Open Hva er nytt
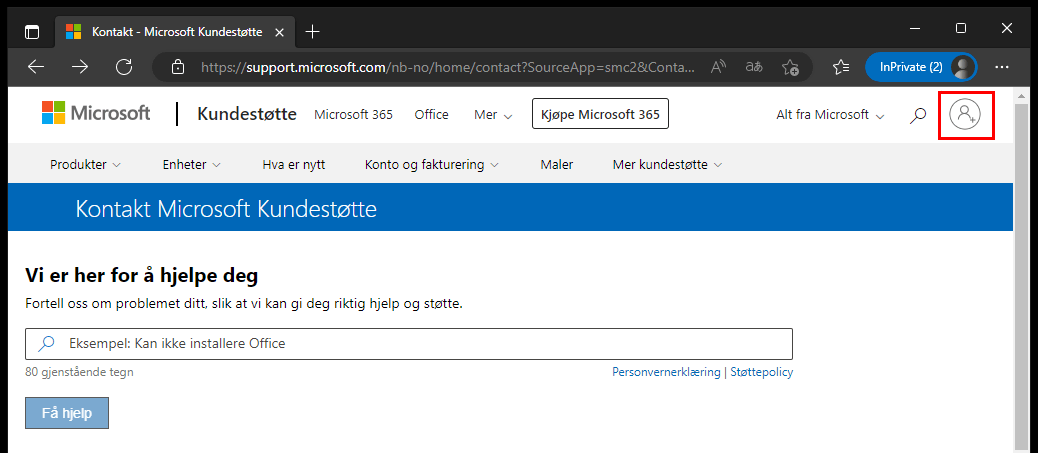1038x453 pixels. (x=294, y=164)
